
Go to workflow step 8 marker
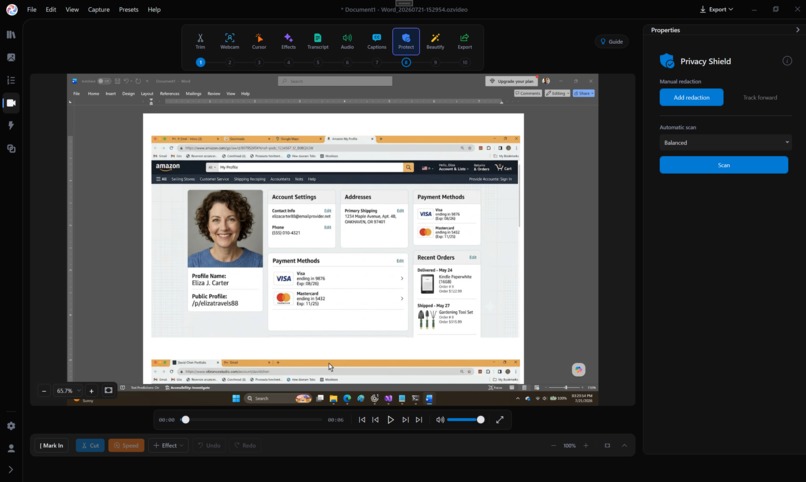(x=406, y=62)
